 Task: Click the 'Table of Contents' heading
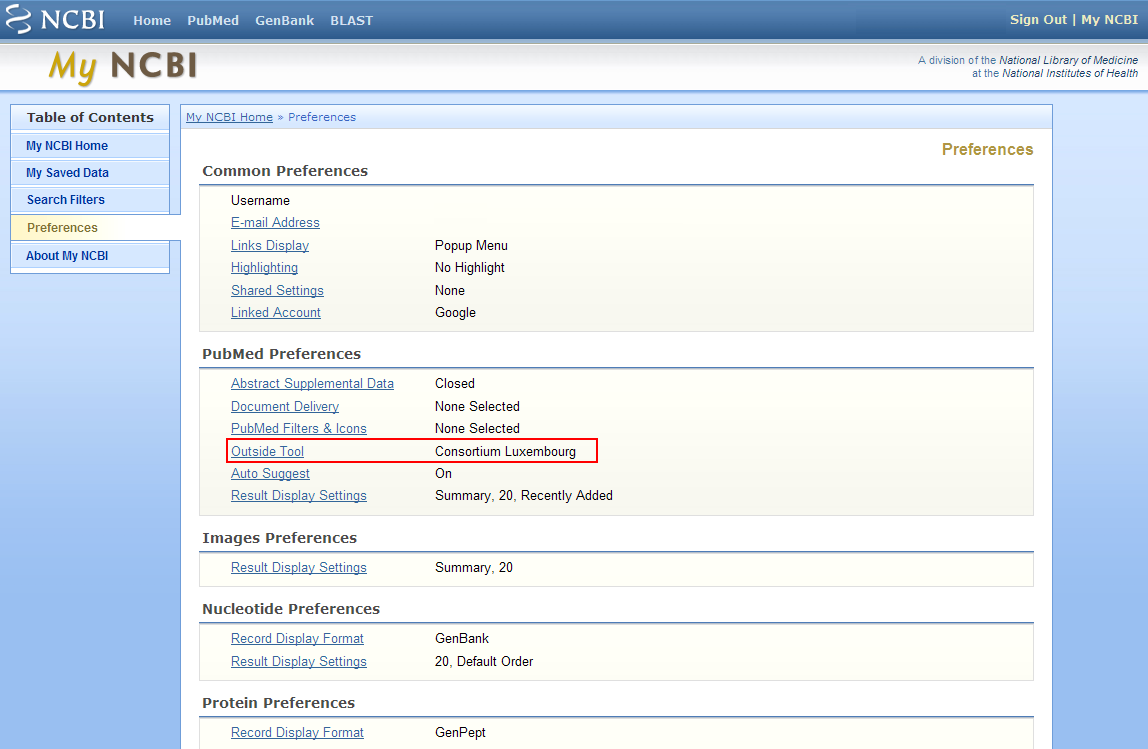pyautogui.click(x=90, y=117)
